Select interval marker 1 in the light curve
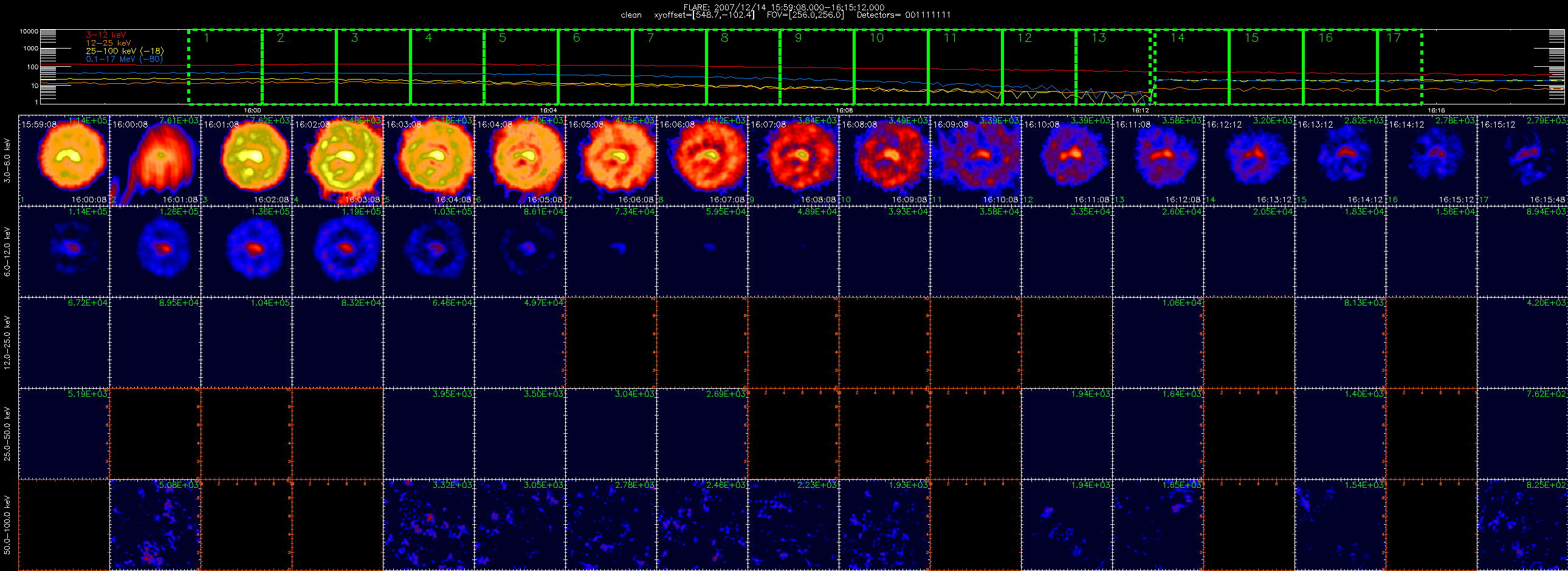Image resolution: width=1568 pixels, height=571 pixels. [207, 38]
